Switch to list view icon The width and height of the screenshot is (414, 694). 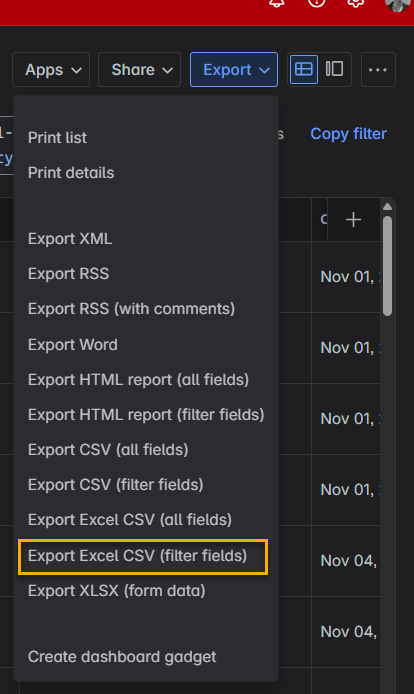[304, 69]
